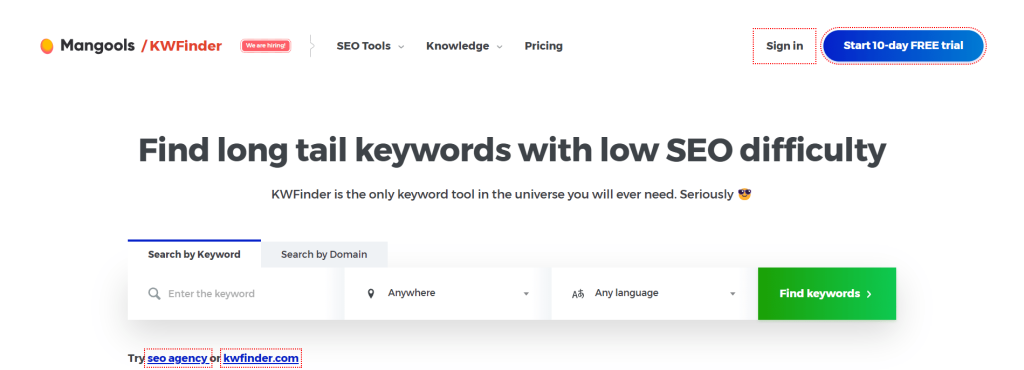
Task: Switch to Search by Keyword tab
Action: pos(194,254)
